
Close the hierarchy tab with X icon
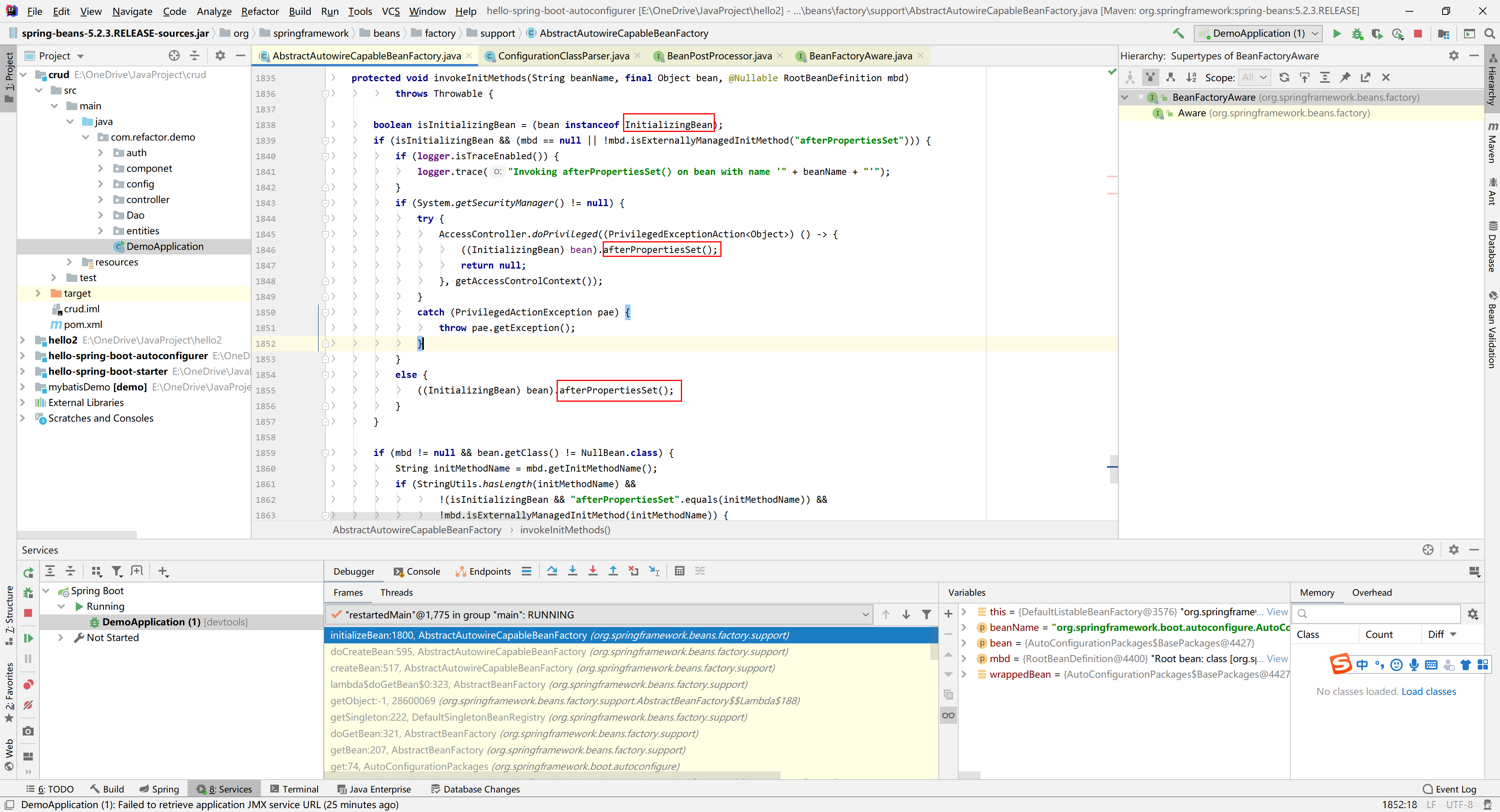pos(1386,77)
